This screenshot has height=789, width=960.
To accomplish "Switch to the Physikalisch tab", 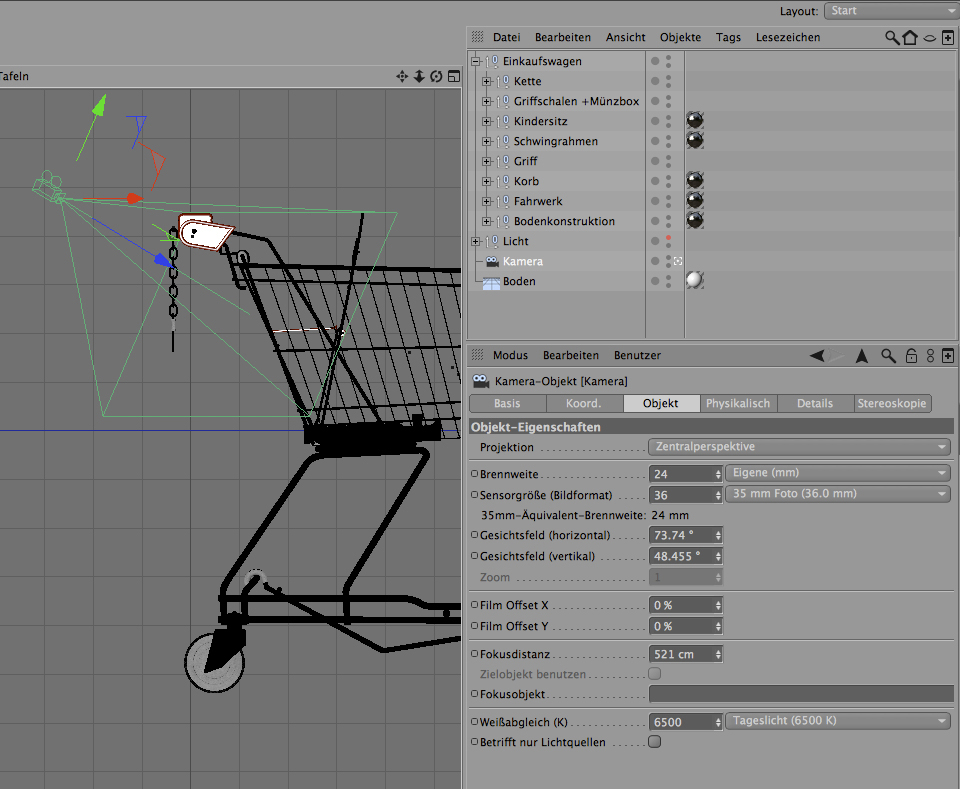I will [738, 403].
